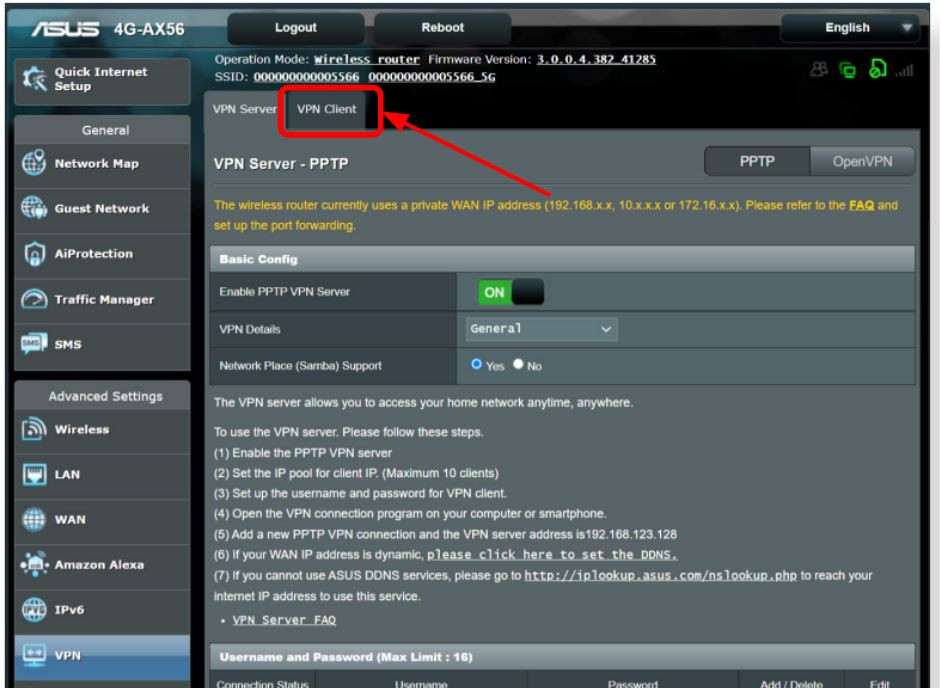Click the IPv6 globe icon

click(x=34, y=609)
